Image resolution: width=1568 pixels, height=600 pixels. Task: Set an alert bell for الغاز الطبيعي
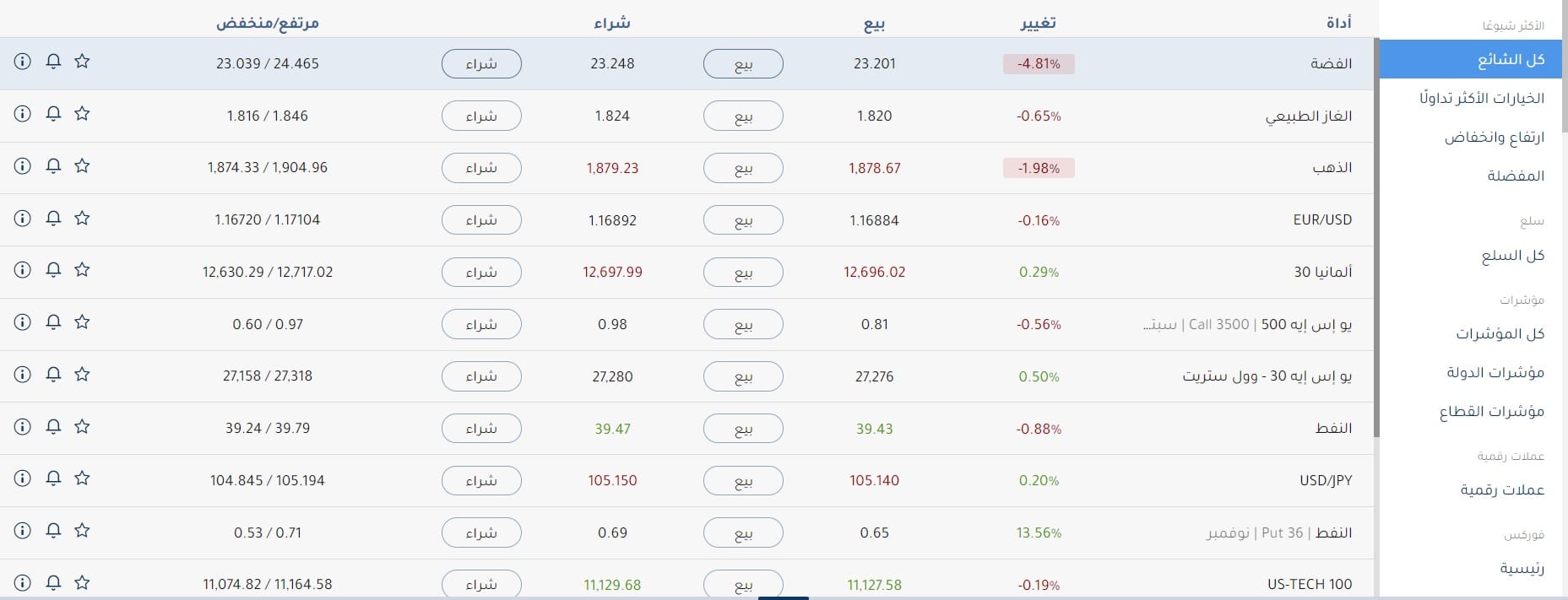tap(53, 114)
